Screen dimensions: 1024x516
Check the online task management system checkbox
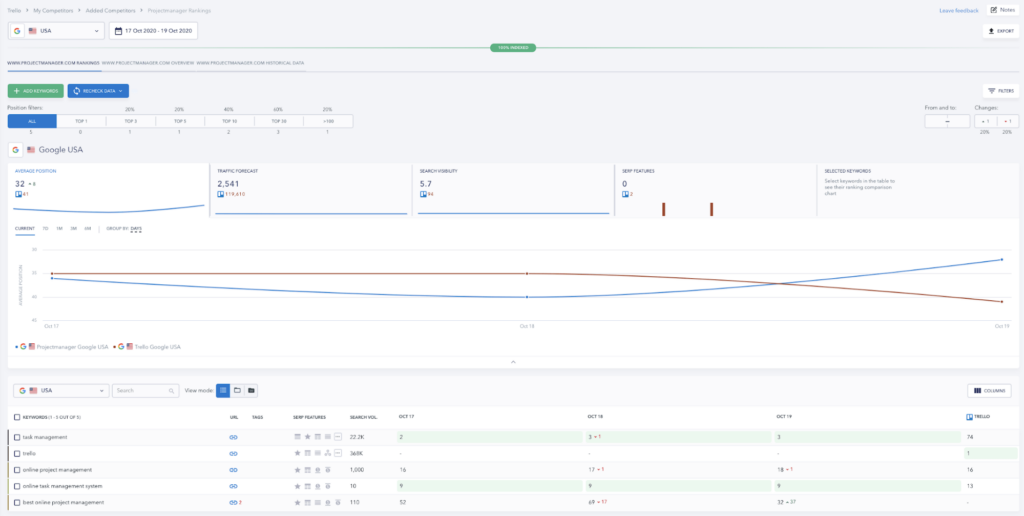click(x=17, y=486)
